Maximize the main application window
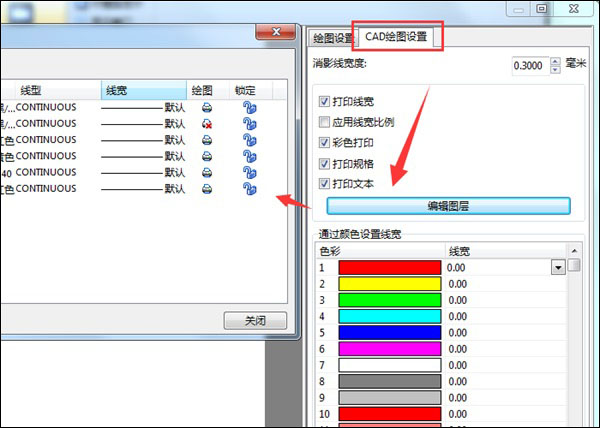 click(541, 8)
